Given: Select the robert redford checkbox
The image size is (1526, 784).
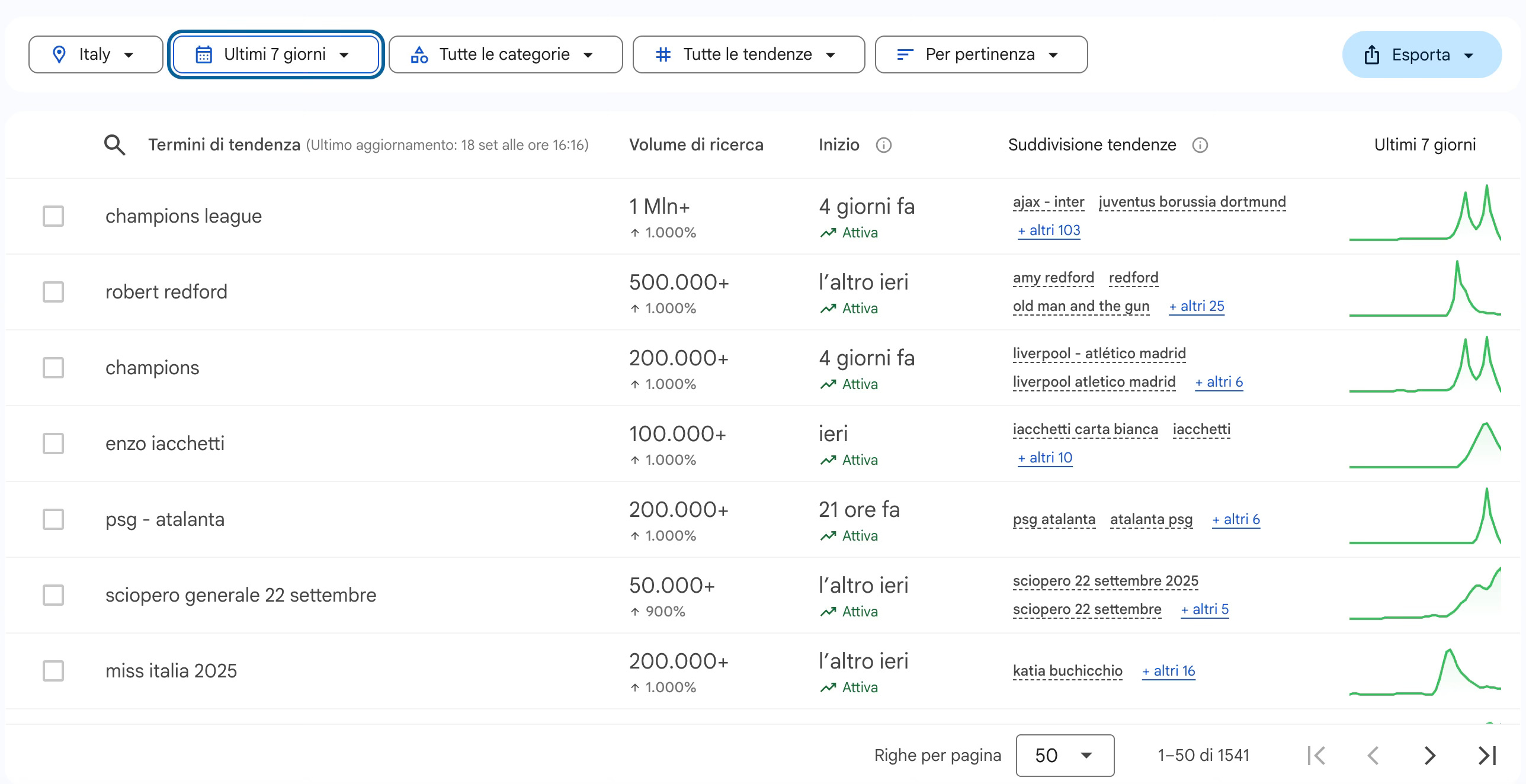Looking at the screenshot, I should (53, 292).
